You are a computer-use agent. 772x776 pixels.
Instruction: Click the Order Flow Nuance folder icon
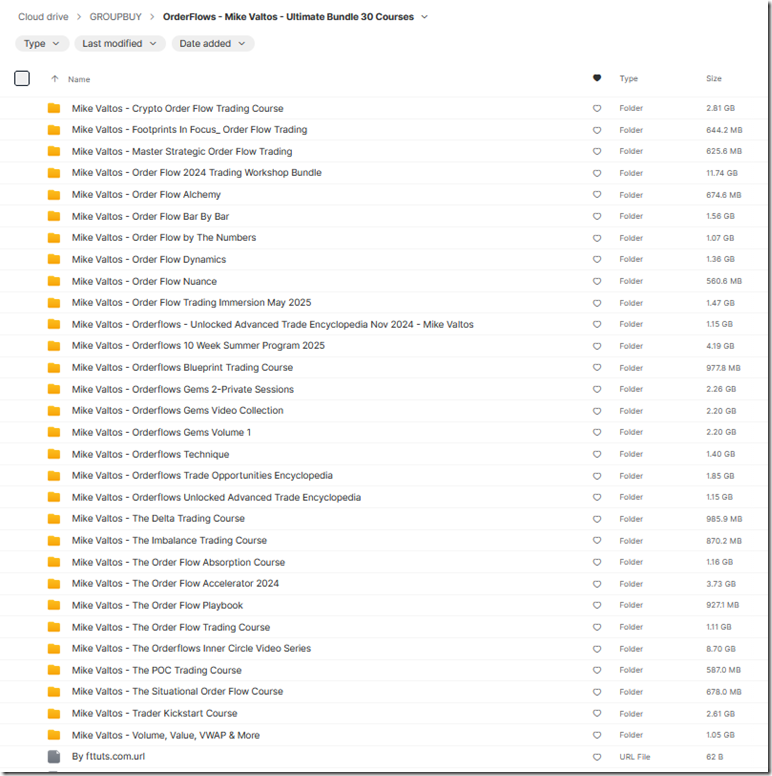pos(54,281)
